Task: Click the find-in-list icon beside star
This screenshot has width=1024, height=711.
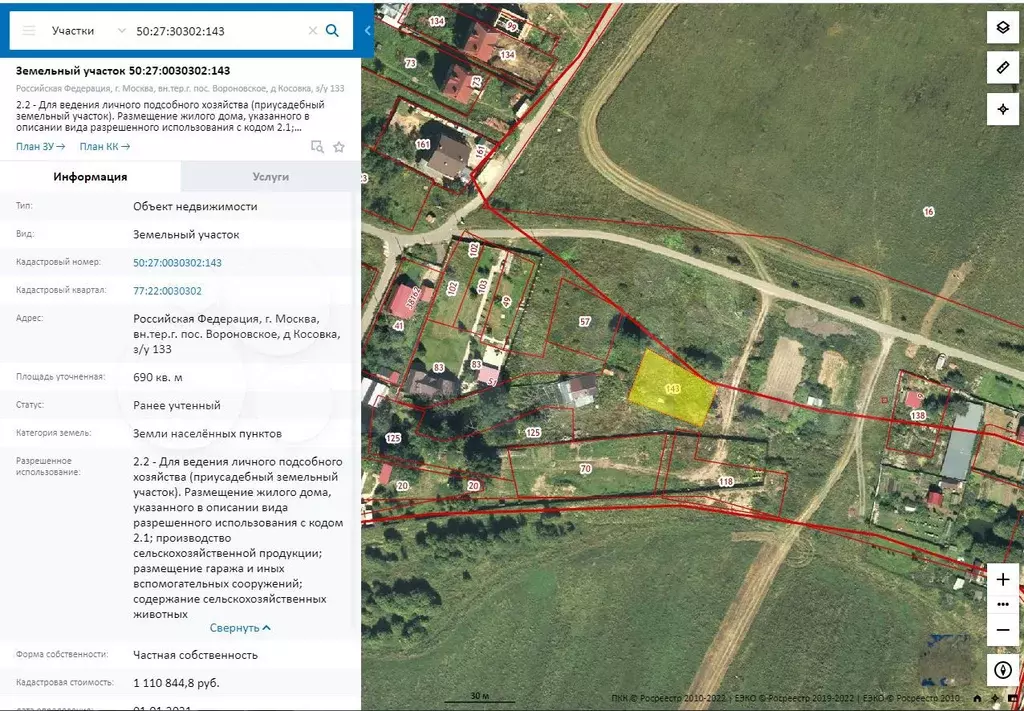Action: (317, 147)
